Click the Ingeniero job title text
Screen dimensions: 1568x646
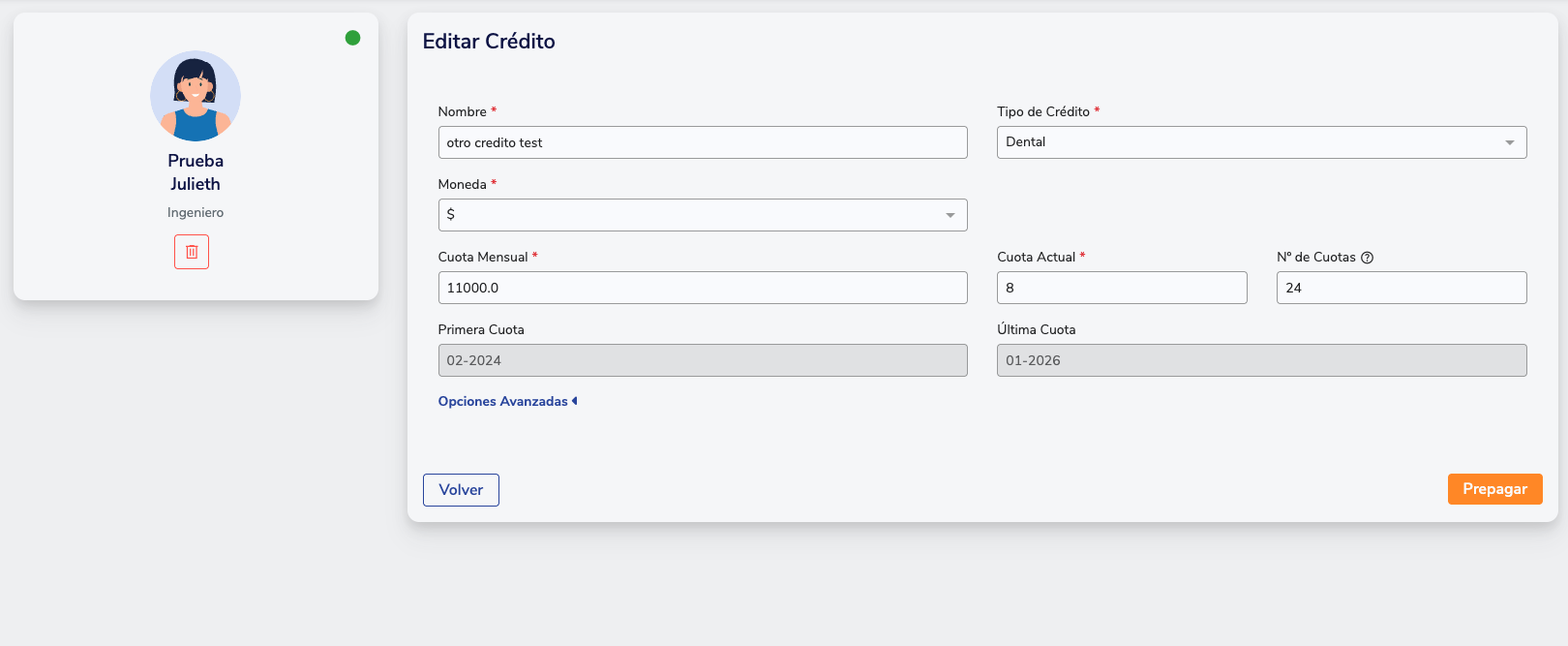point(196,212)
